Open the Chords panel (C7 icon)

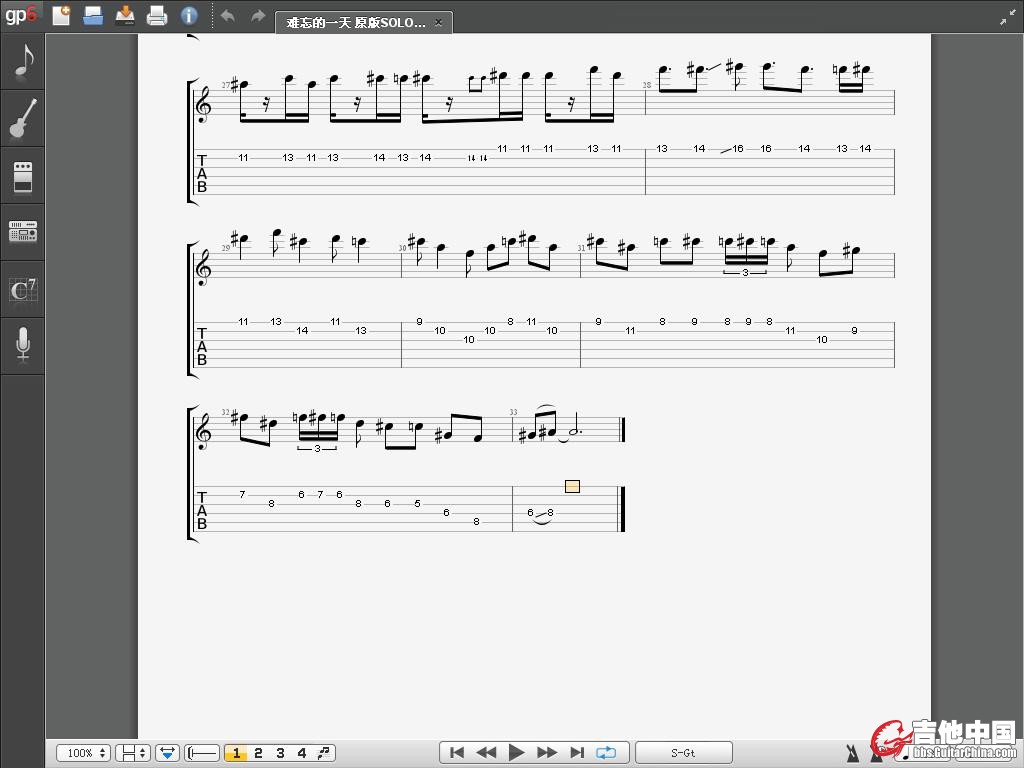(23, 290)
